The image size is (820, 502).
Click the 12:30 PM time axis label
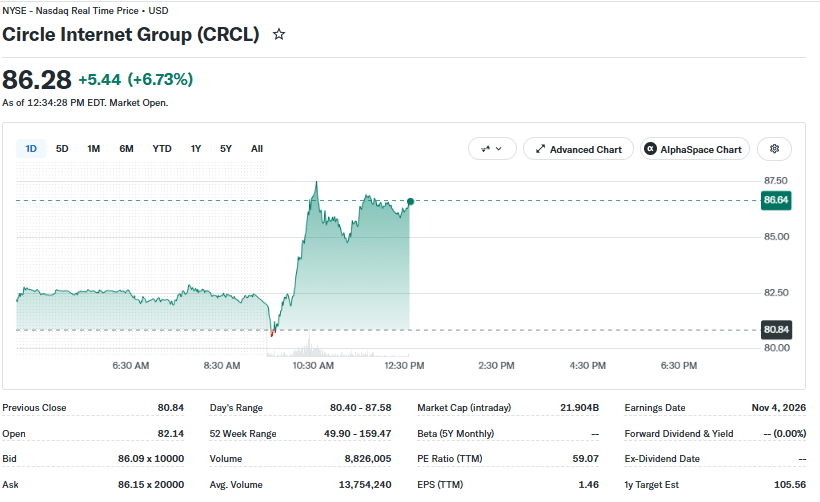tap(404, 366)
